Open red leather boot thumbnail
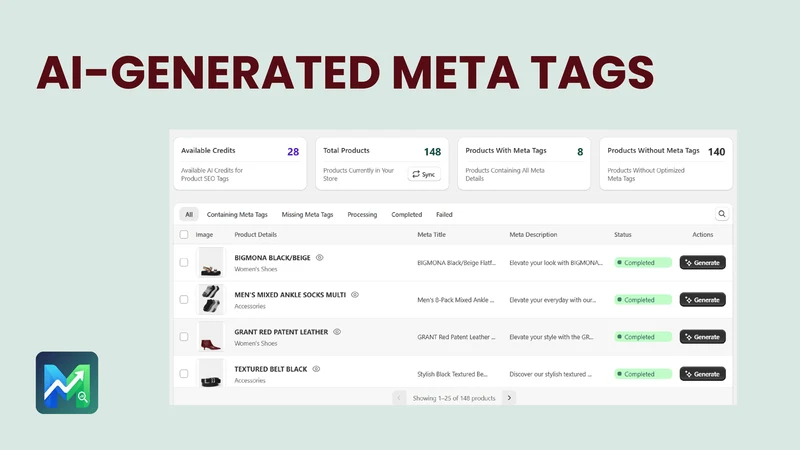The width and height of the screenshot is (800, 450). pos(211,337)
